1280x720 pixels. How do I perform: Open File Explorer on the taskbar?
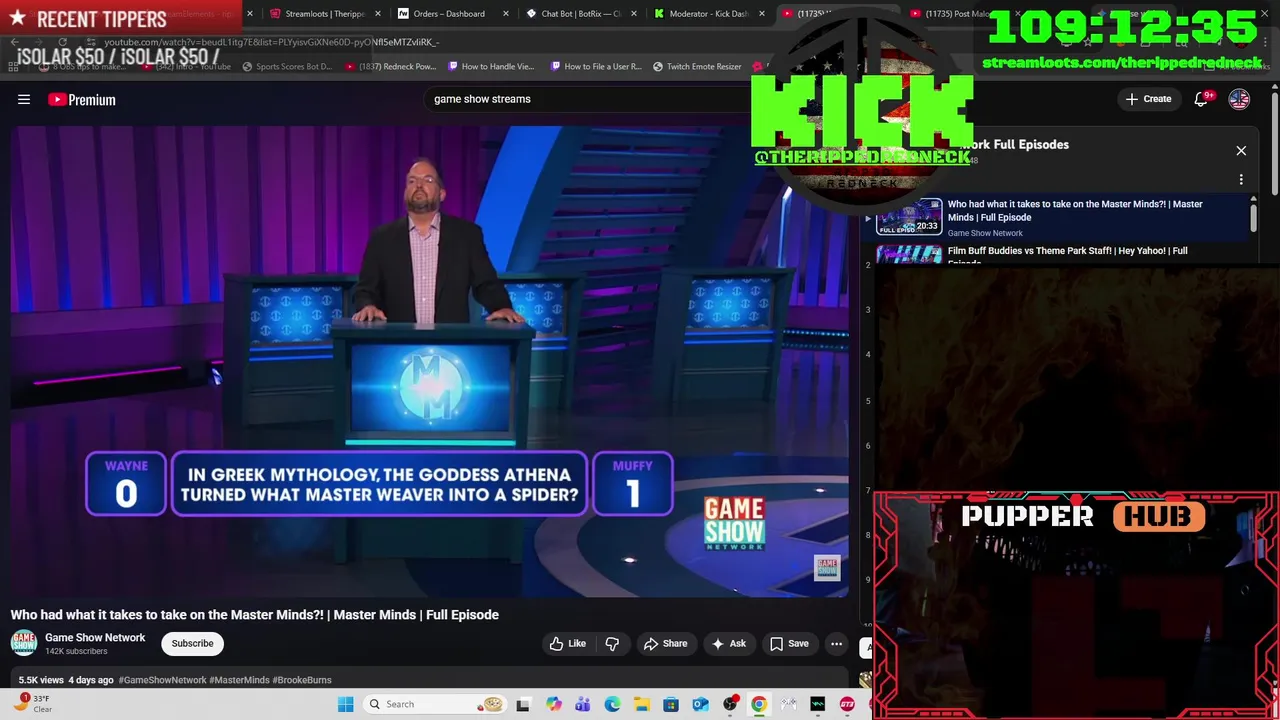[641, 704]
